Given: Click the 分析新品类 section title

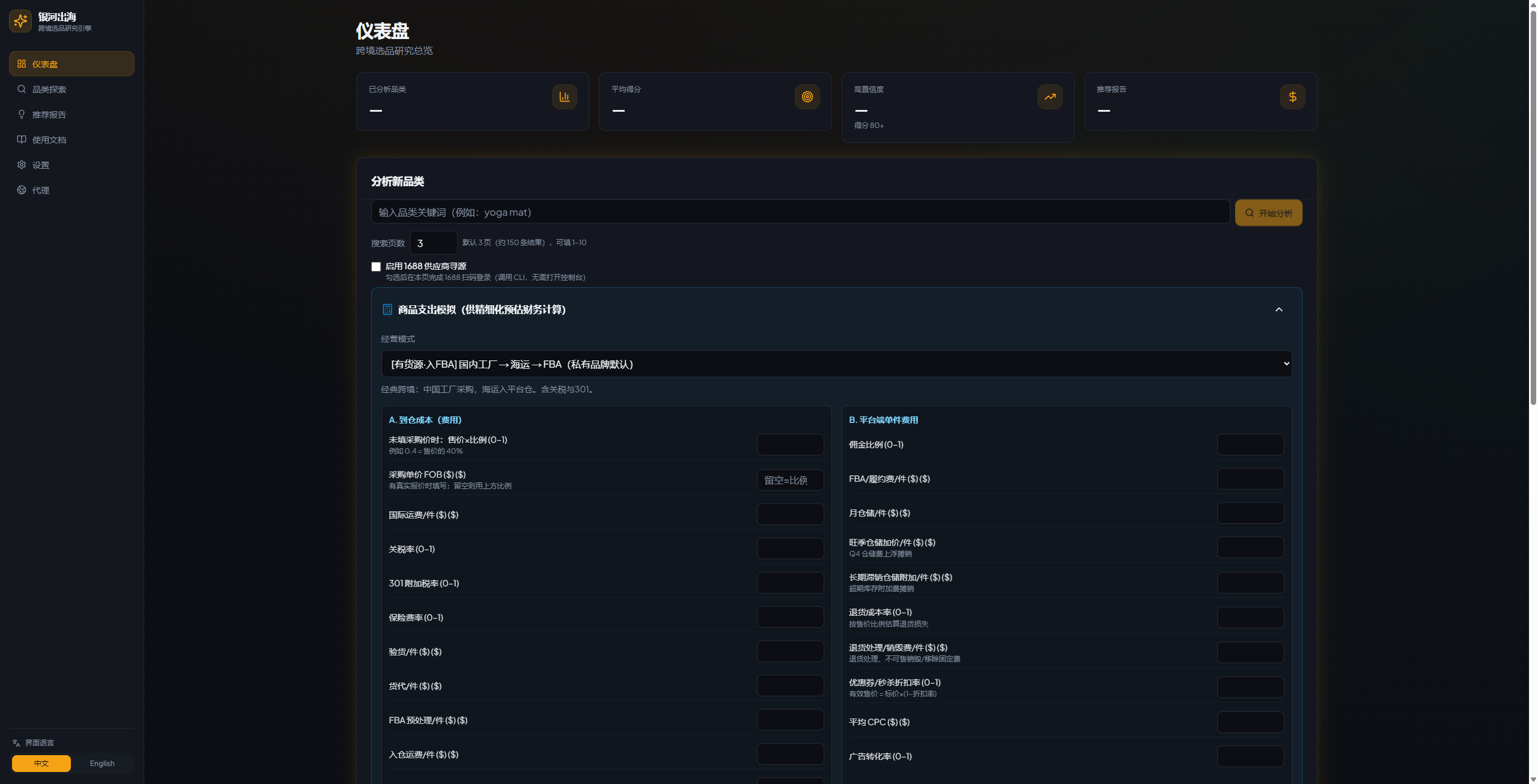Looking at the screenshot, I should pyautogui.click(x=398, y=181).
